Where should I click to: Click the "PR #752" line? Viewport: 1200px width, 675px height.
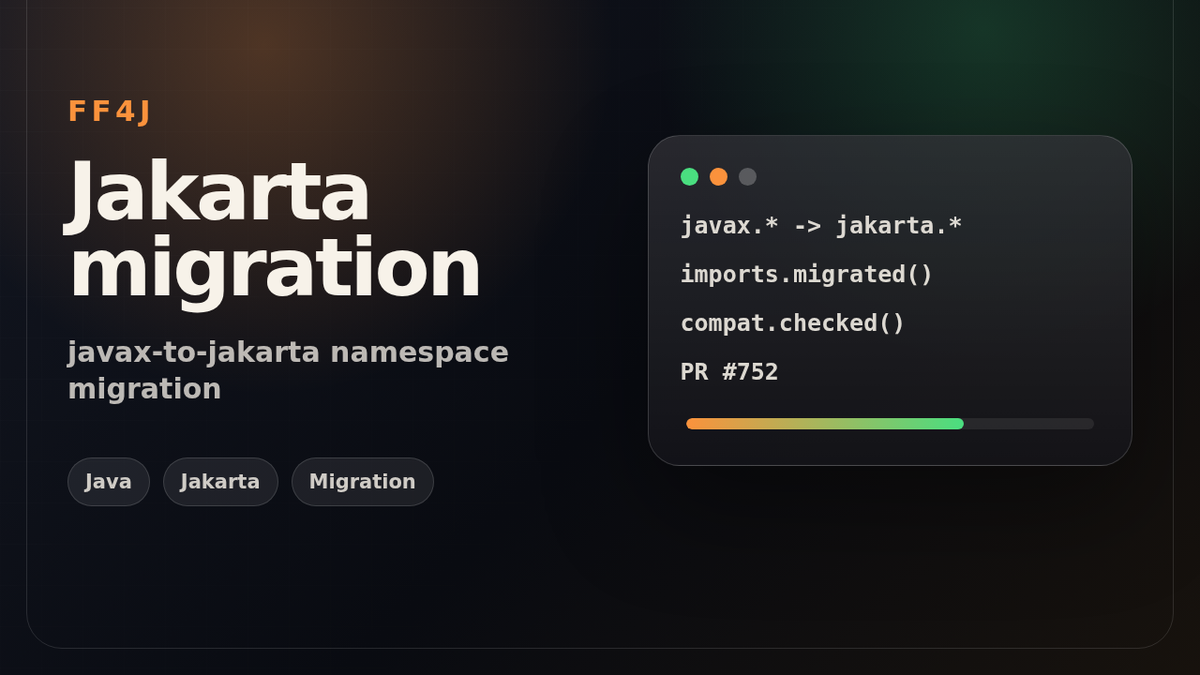729,372
